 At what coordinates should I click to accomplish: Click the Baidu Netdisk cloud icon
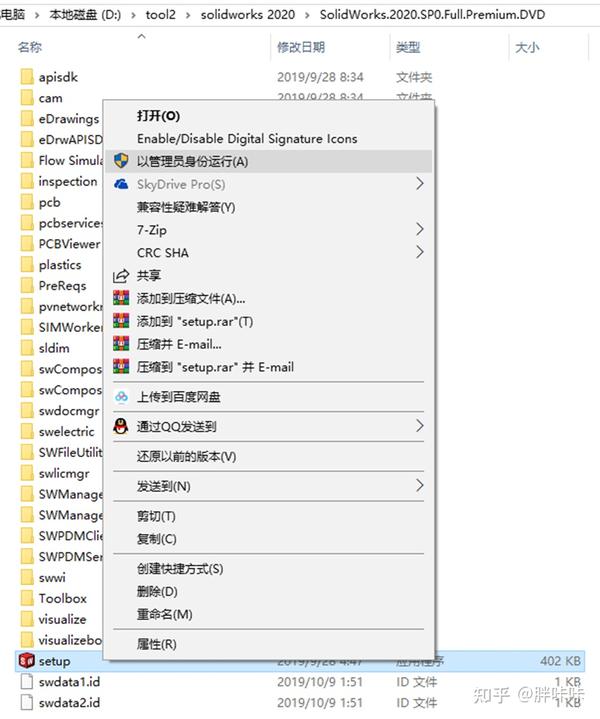coord(122,397)
